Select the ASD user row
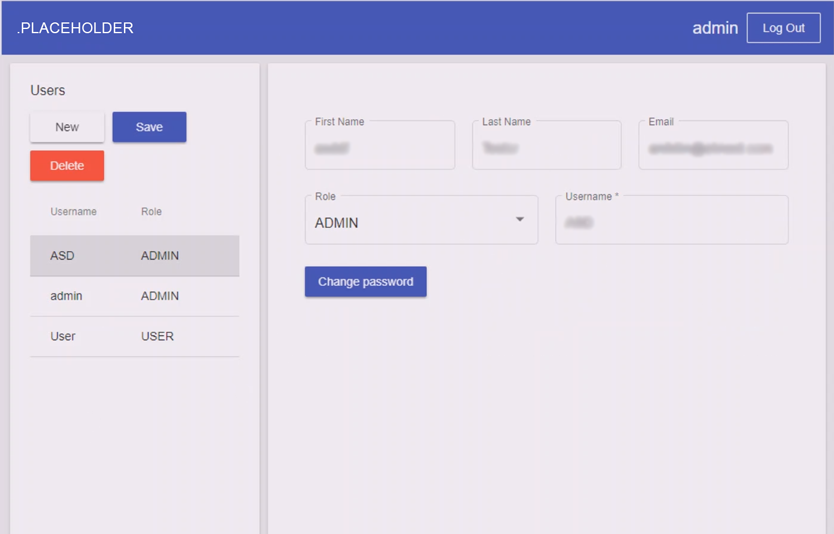Image resolution: width=834 pixels, height=534 pixels. tap(134, 256)
